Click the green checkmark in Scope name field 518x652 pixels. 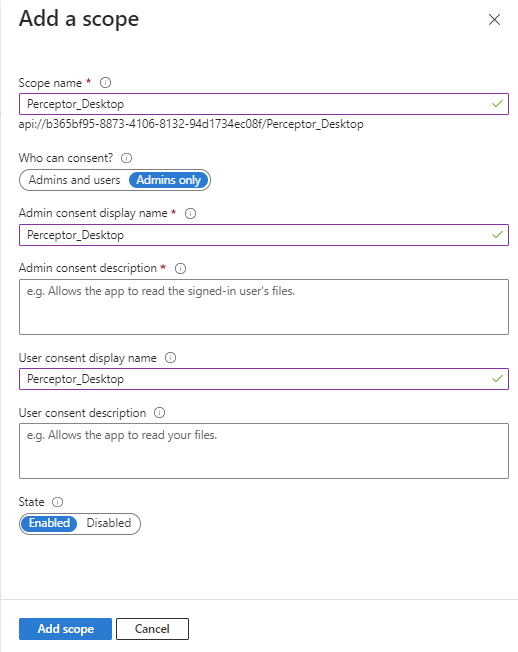pyautogui.click(x=497, y=104)
